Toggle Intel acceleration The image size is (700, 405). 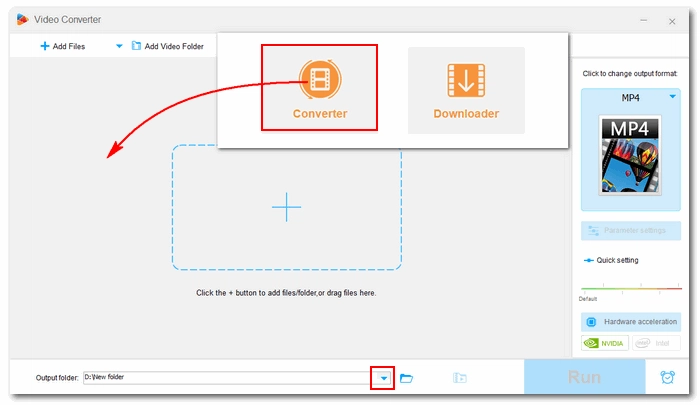click(656, 343)
